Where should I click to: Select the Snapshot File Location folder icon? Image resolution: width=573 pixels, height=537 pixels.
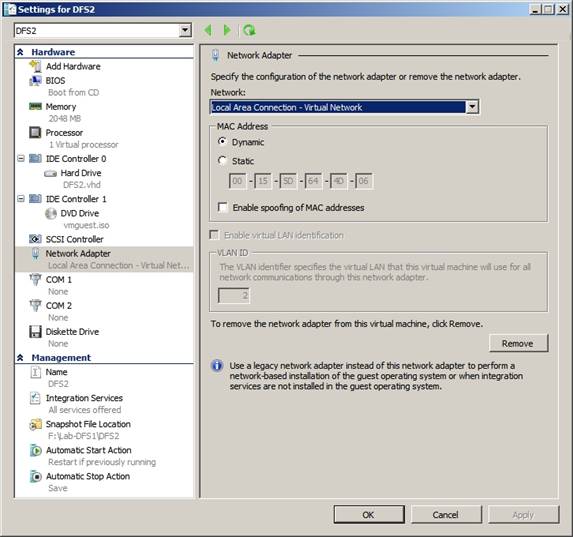[35, 424]
